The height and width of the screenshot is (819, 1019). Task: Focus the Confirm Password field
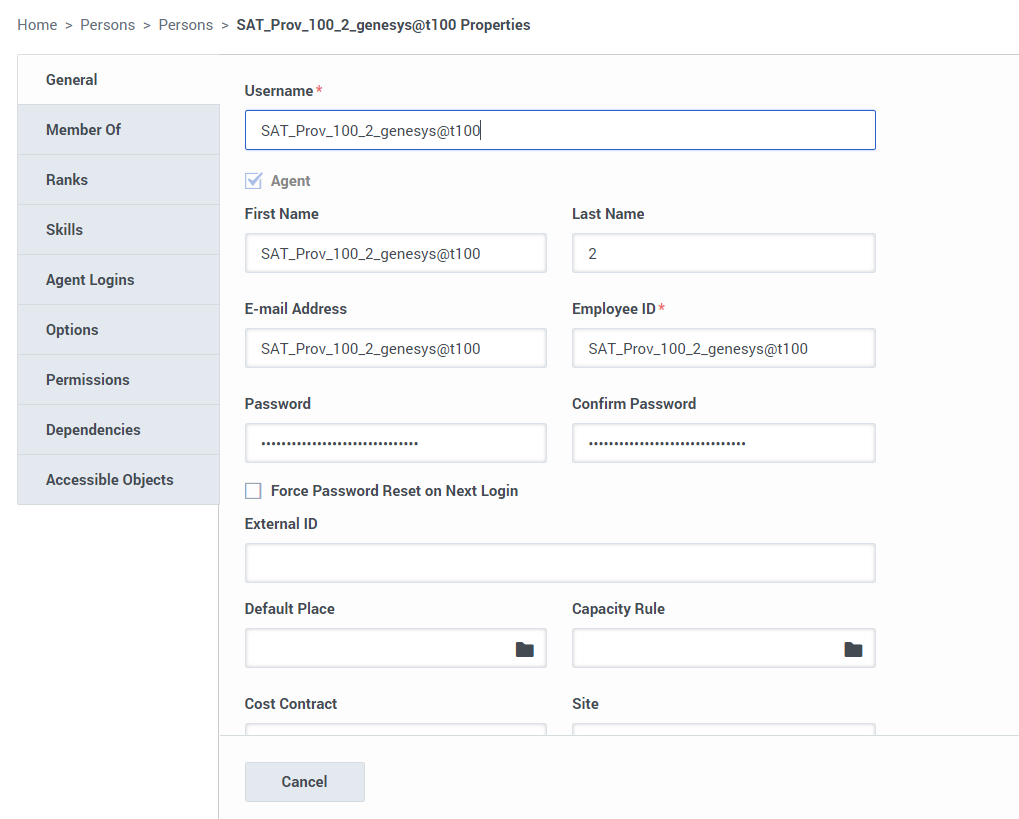coord(723,443)
